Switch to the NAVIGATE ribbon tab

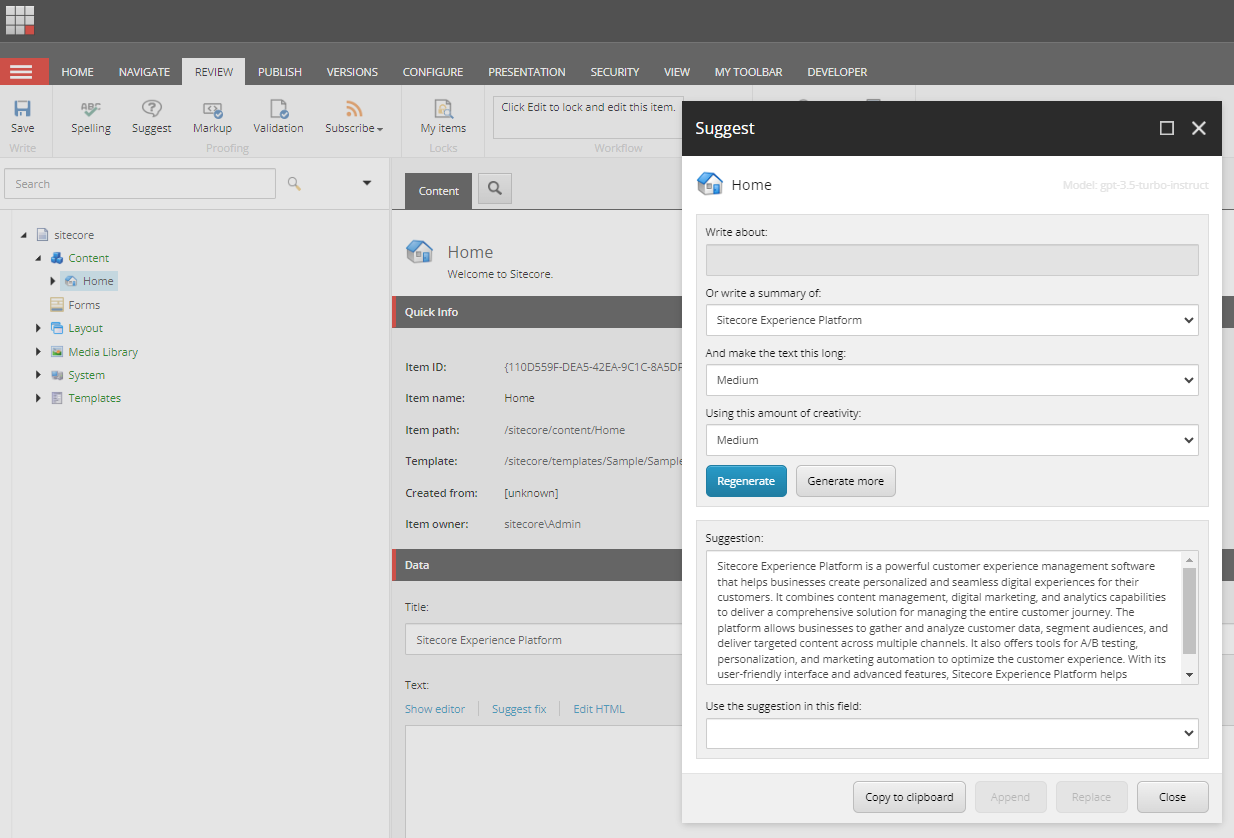(x=144, y=72)
